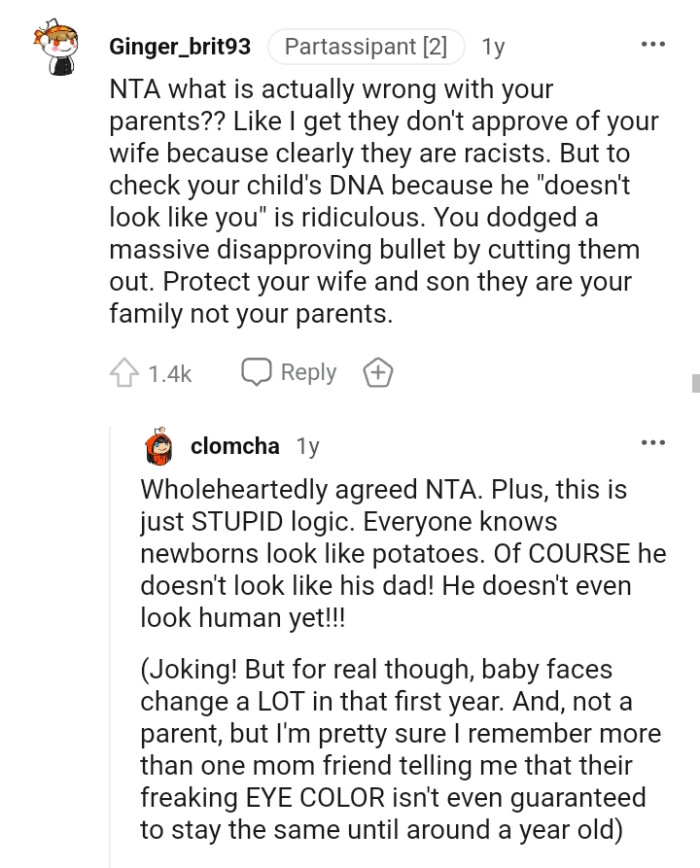Image resolution: width=700 pixels, height=868 pixels.
Task: Toggle an upvote on Ginger_brit93's comment
Action: click(124, 371)
